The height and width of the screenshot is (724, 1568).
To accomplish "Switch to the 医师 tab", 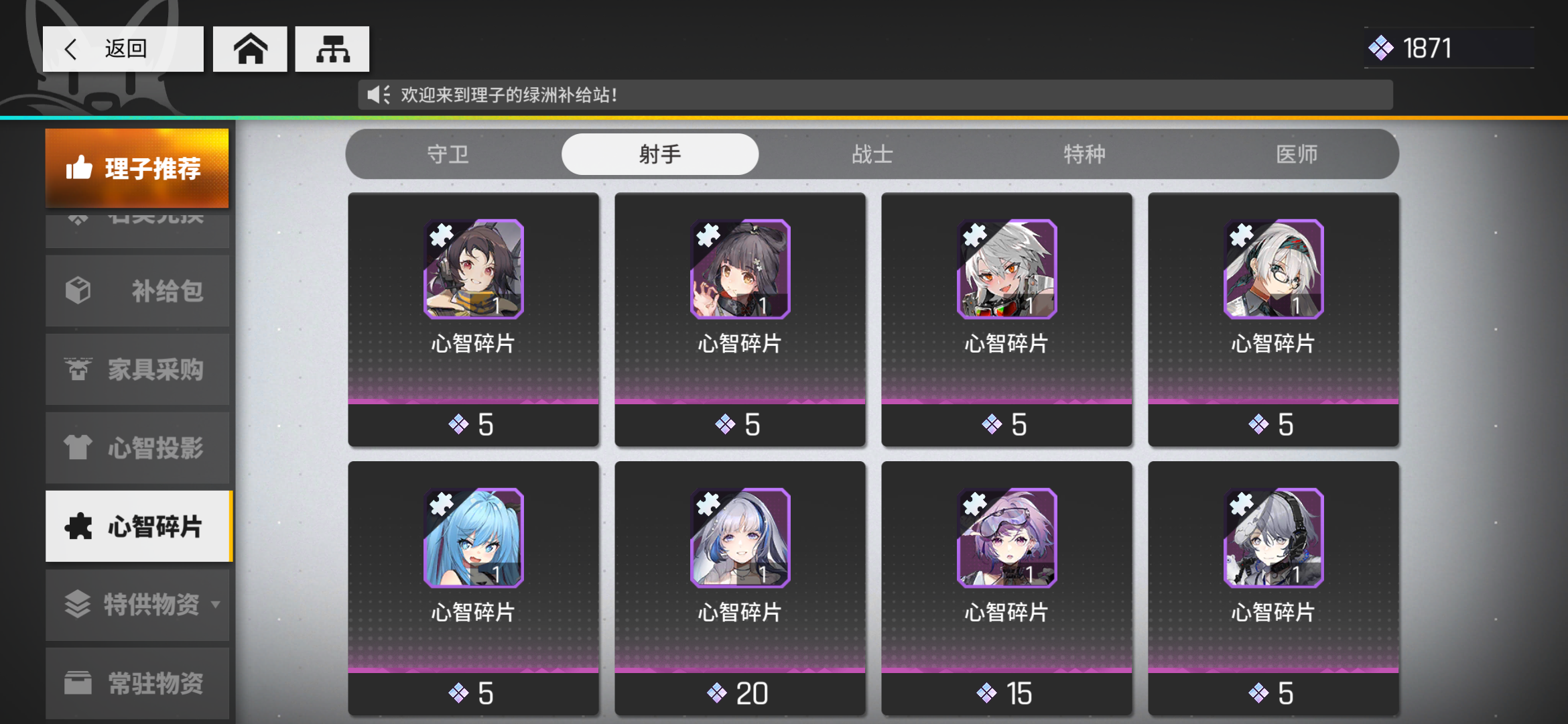I will point(1297,155).
